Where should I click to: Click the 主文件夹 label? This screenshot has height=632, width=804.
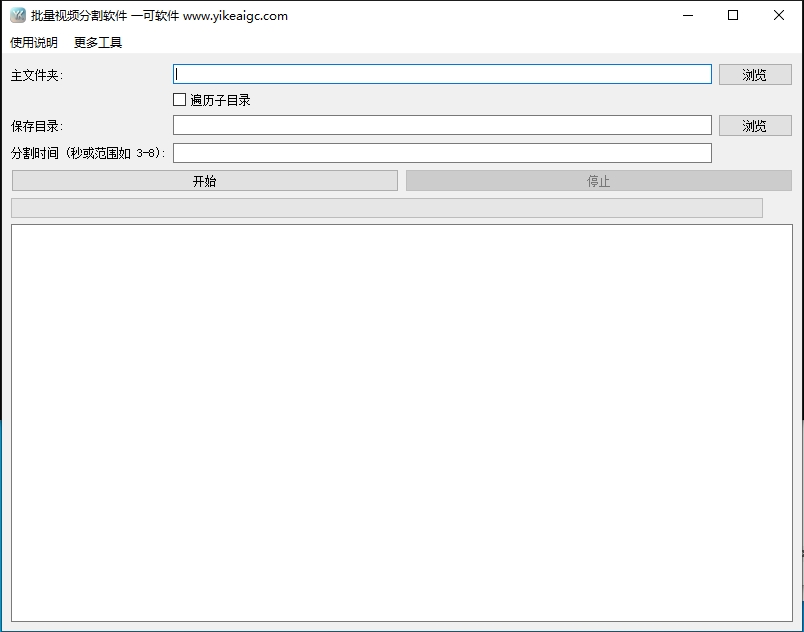pos(37,75)
